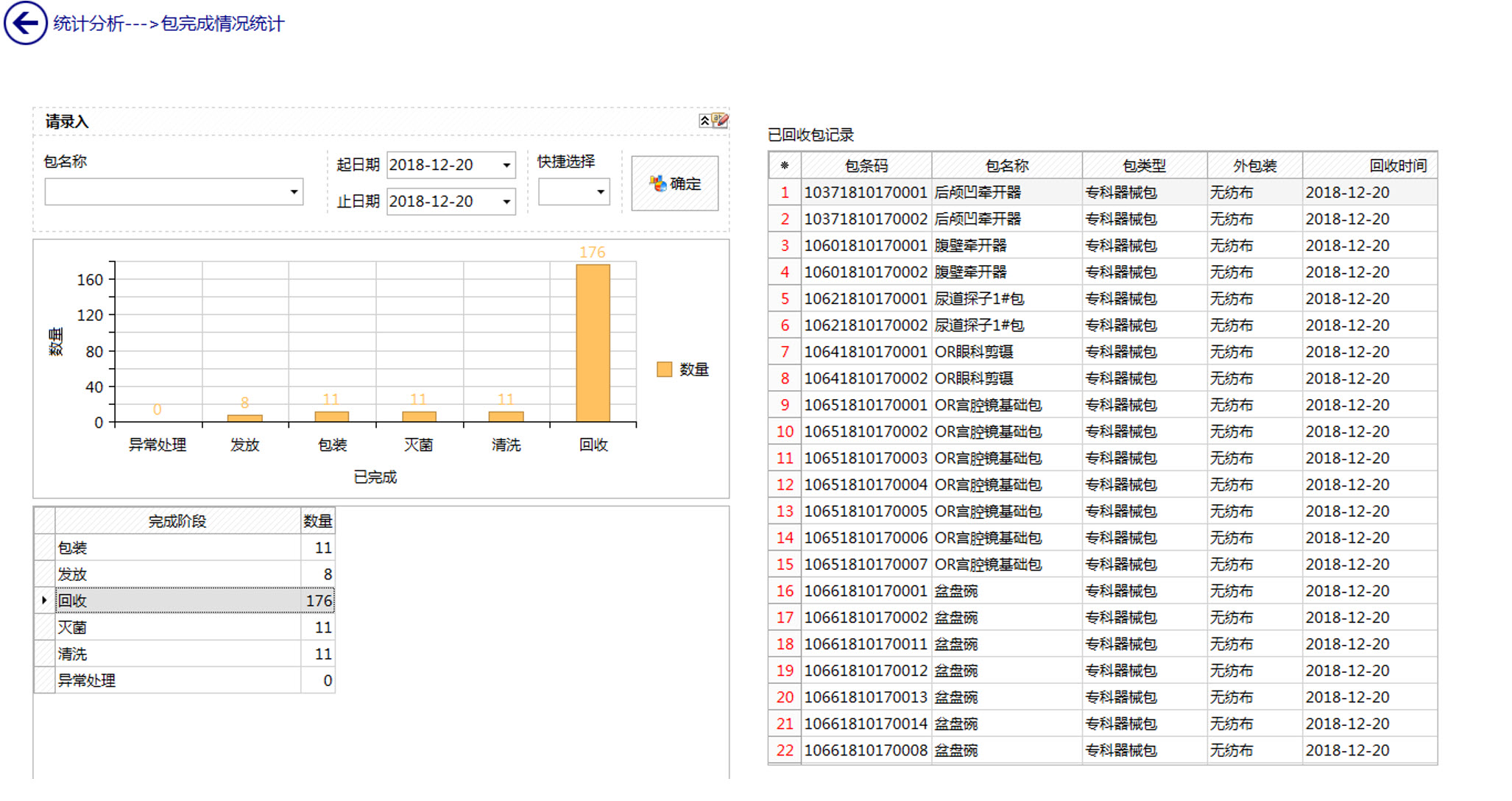Open the 止日期 date dropdown arrow
The image size is (1512, 801).
(506, 202)
